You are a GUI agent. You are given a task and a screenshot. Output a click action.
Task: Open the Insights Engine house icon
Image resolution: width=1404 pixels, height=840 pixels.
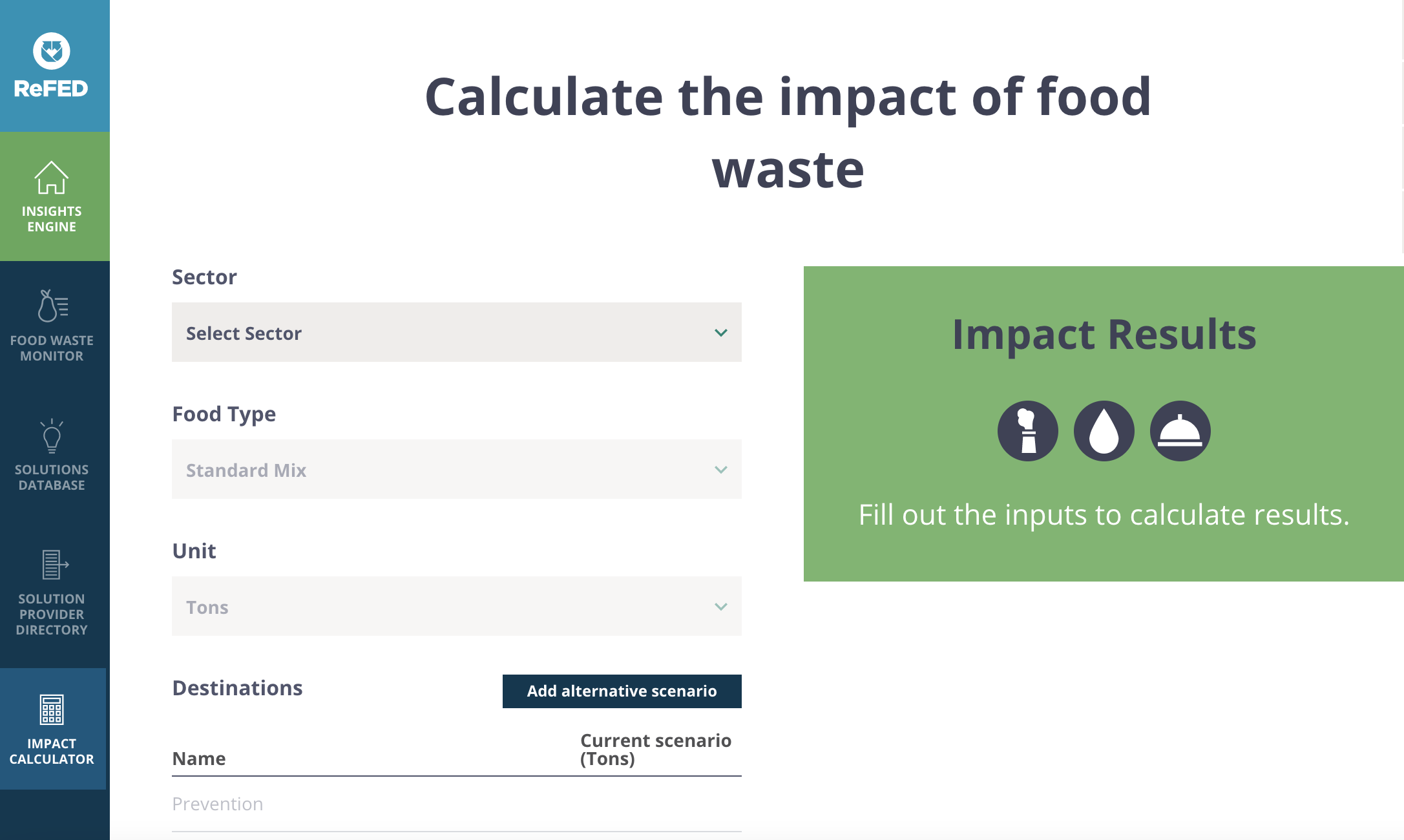pos(52,177)
